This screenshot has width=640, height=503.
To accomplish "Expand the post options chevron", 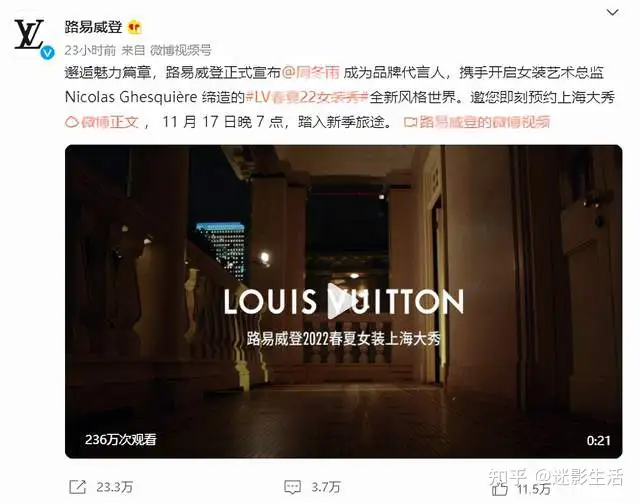I will [x=612, y=13].
